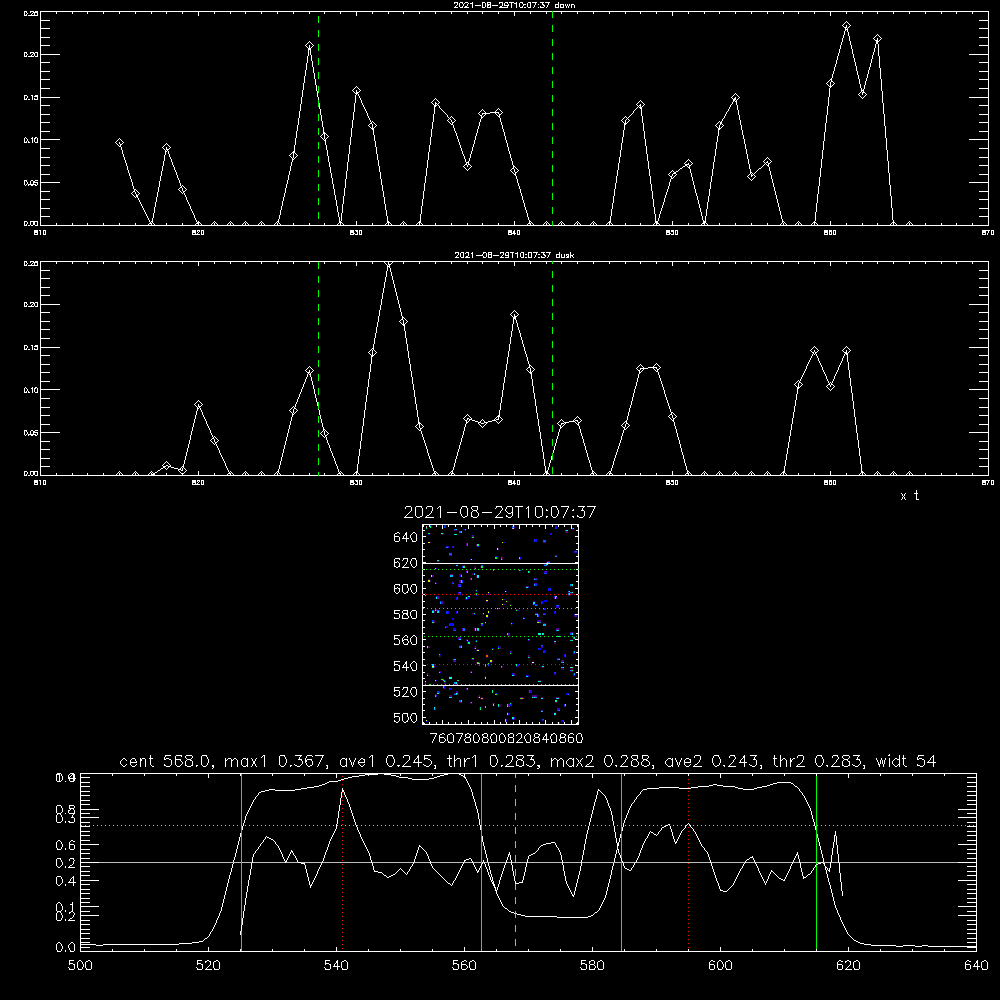The image size is (1000, 1000).
Task: Click the 'x t' label below dusk plot
Action: click(x=909, y=496)
